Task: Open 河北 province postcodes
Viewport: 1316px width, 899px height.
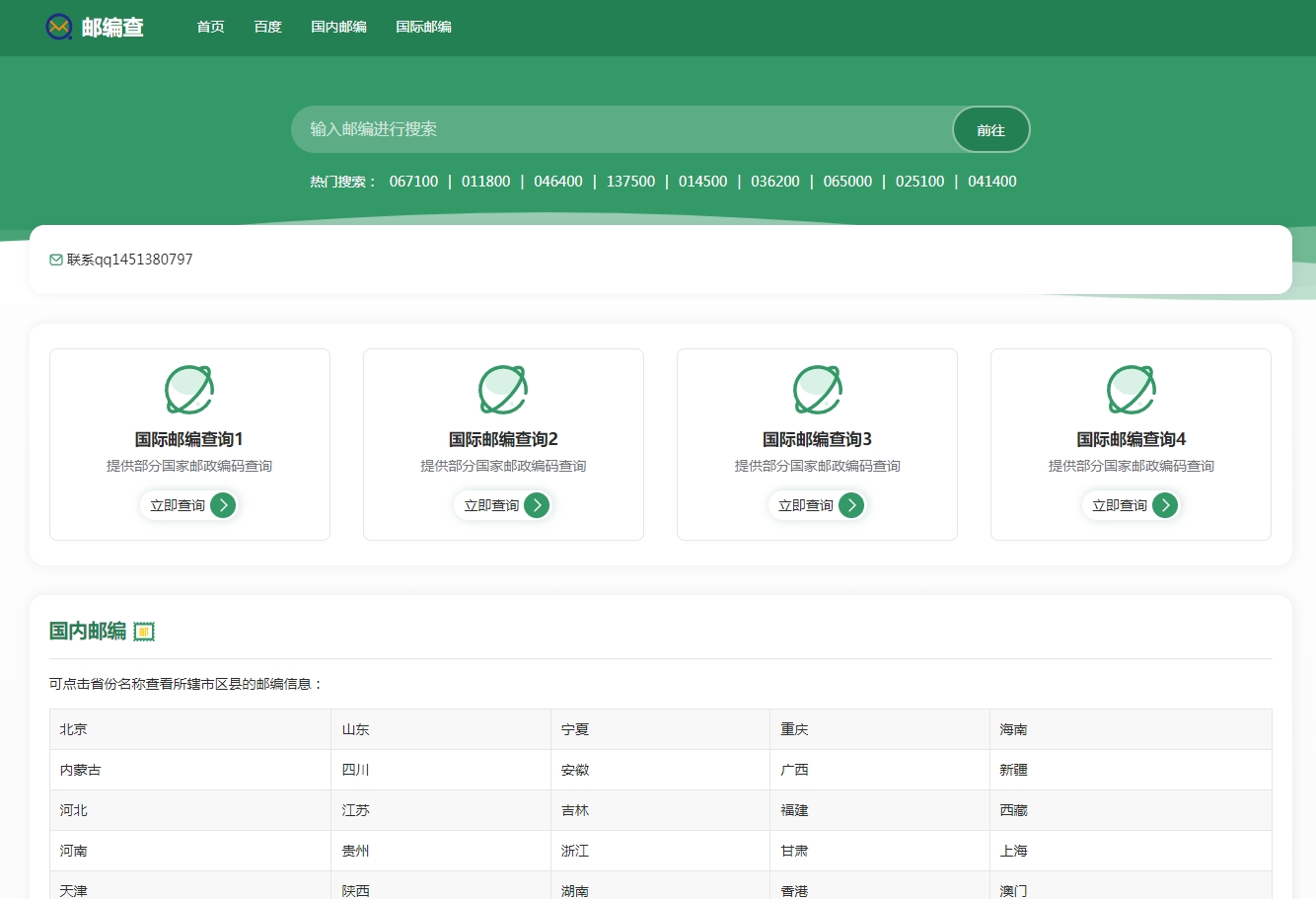Action: [x=74, y=810]
